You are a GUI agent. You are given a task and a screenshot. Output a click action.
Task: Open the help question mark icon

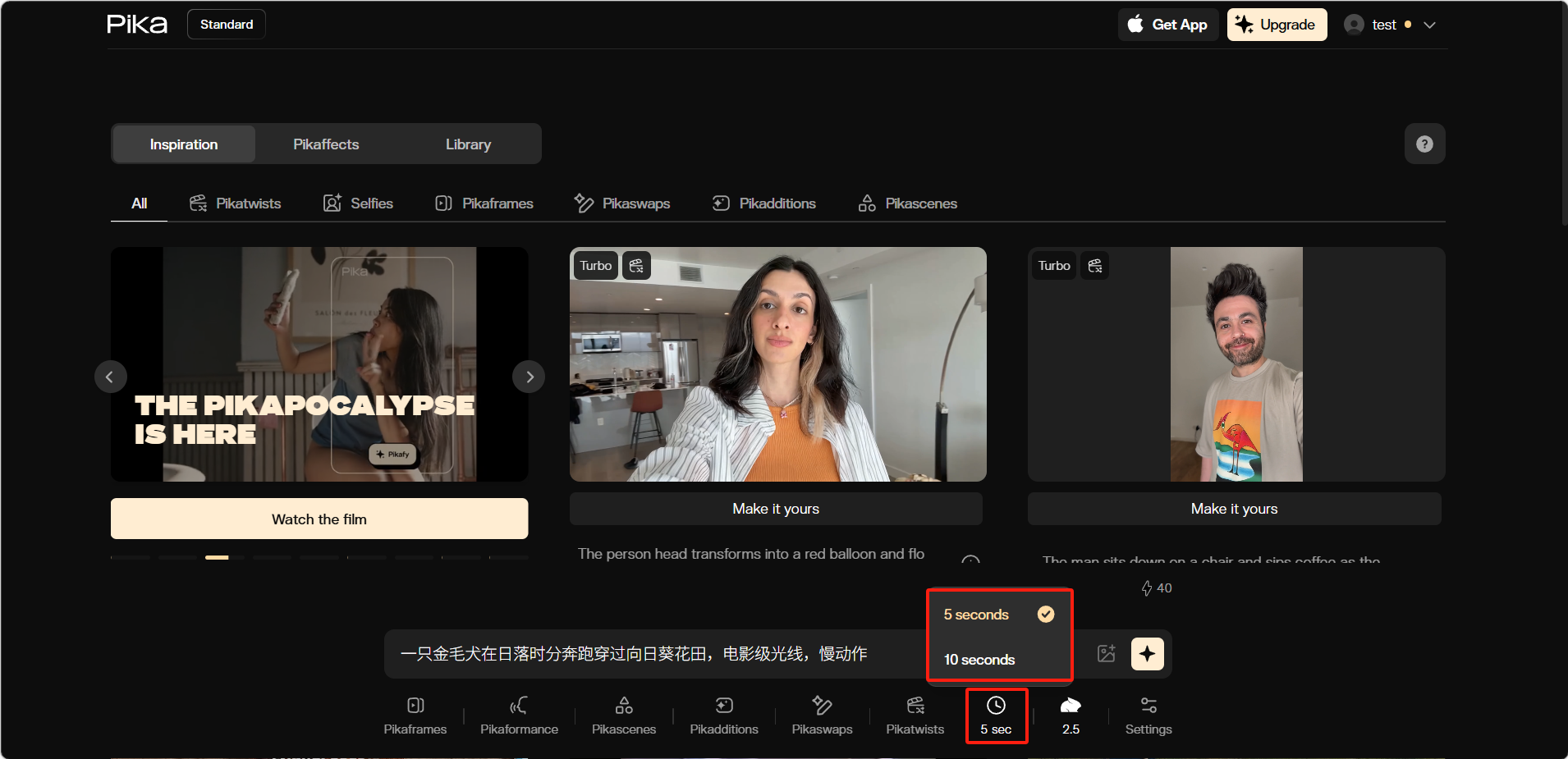pyautogui.click(x=1424, y=144)
